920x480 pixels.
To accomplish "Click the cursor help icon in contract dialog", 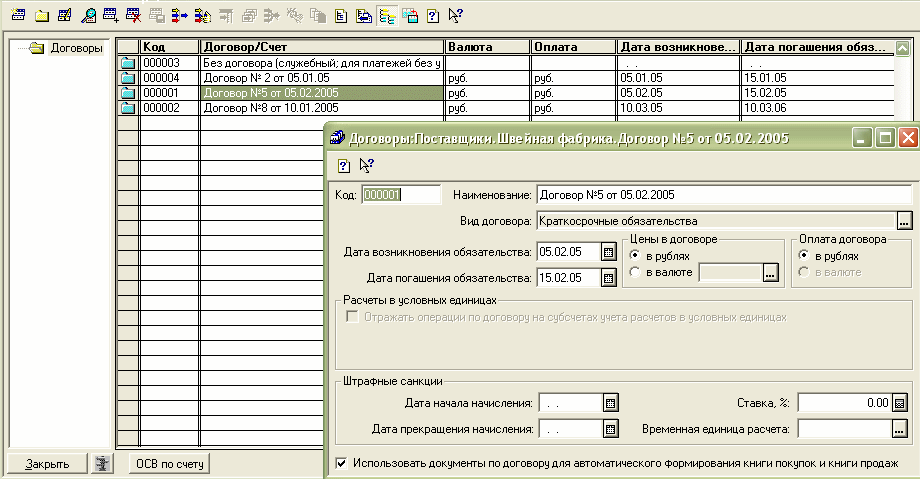I will [x=366, y=166].
